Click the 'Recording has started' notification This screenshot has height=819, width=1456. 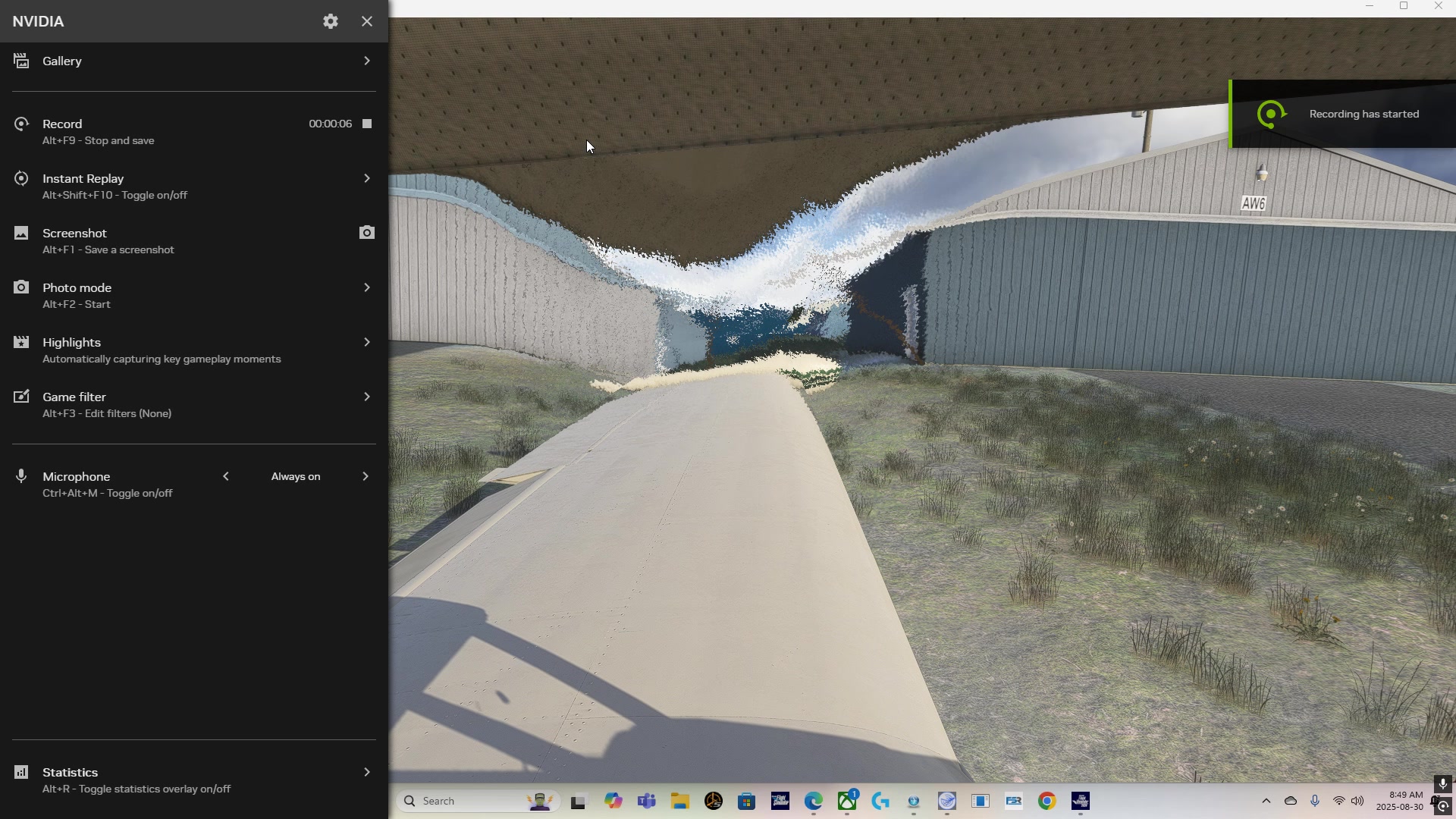[x=1342, y=114]
